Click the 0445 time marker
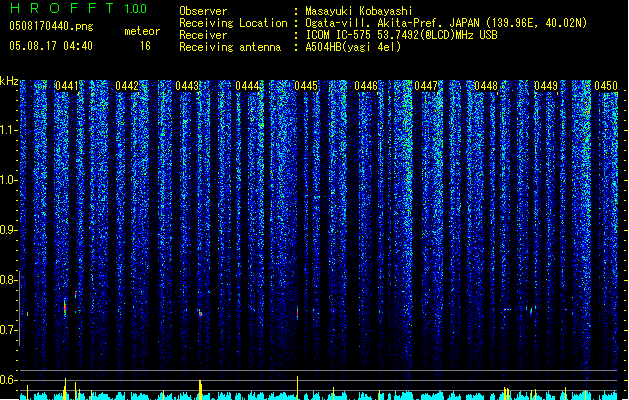Image resolution: width=629 pixels, height=400 pixels. tap(306, 86)
